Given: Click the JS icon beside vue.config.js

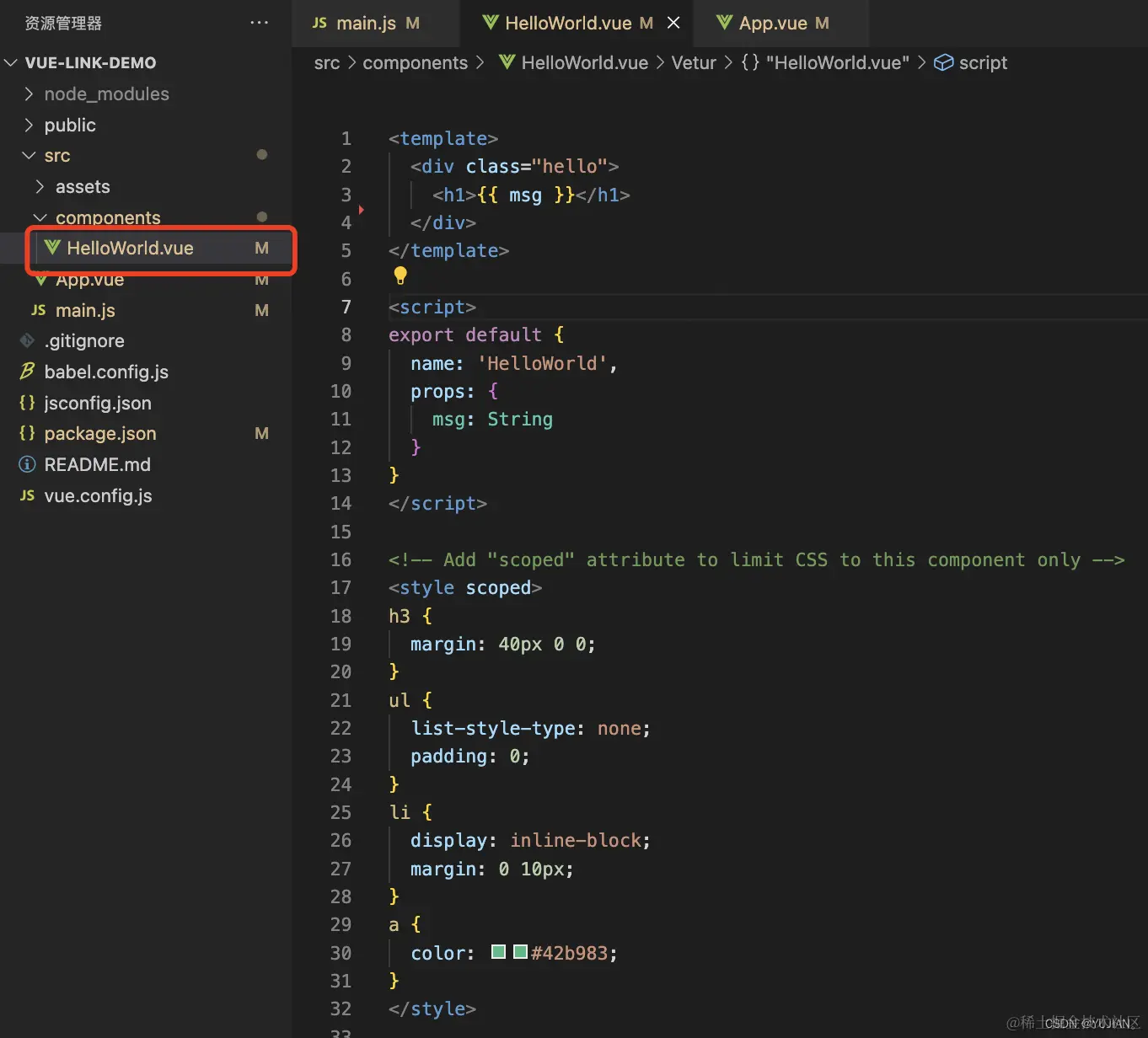Looking at the screenshot, I should (27, 495).
